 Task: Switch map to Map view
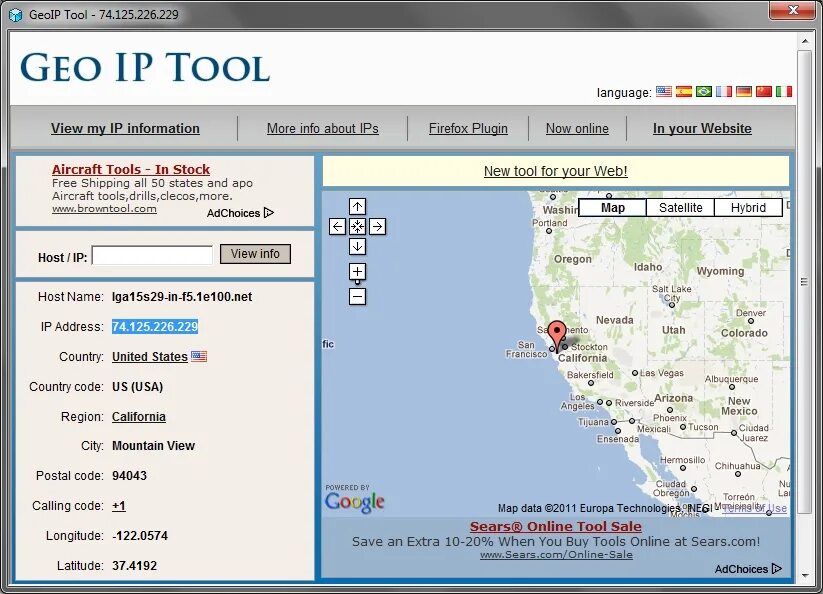click(613, 208)
